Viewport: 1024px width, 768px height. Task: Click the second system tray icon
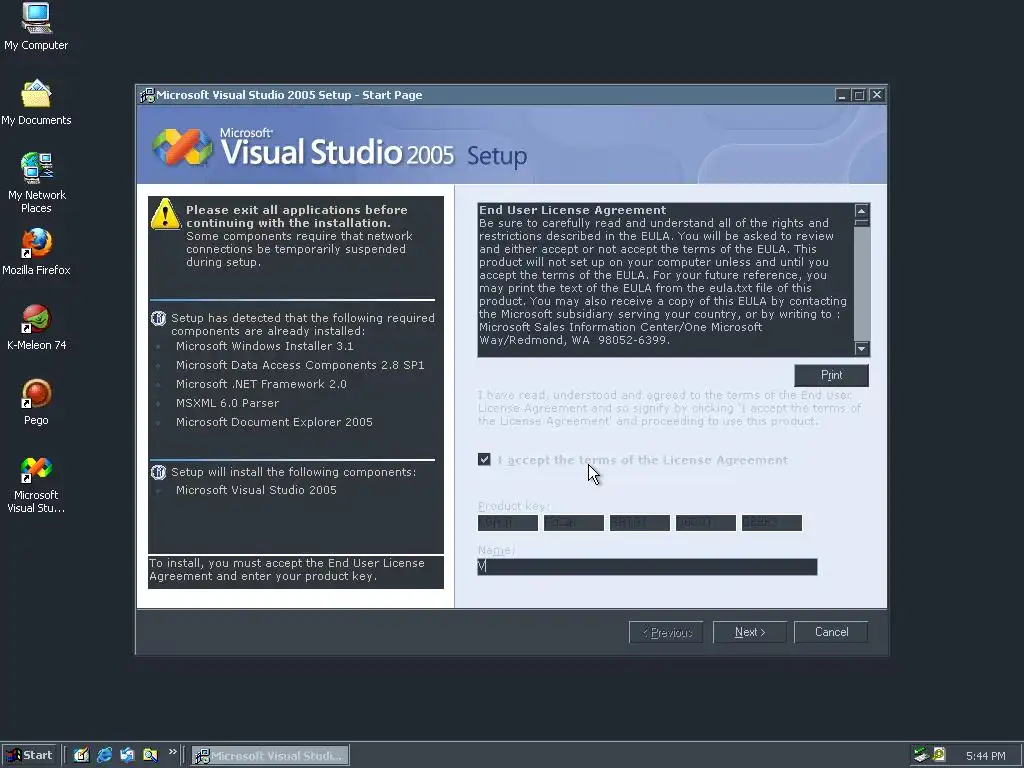[x=939, y=755]
